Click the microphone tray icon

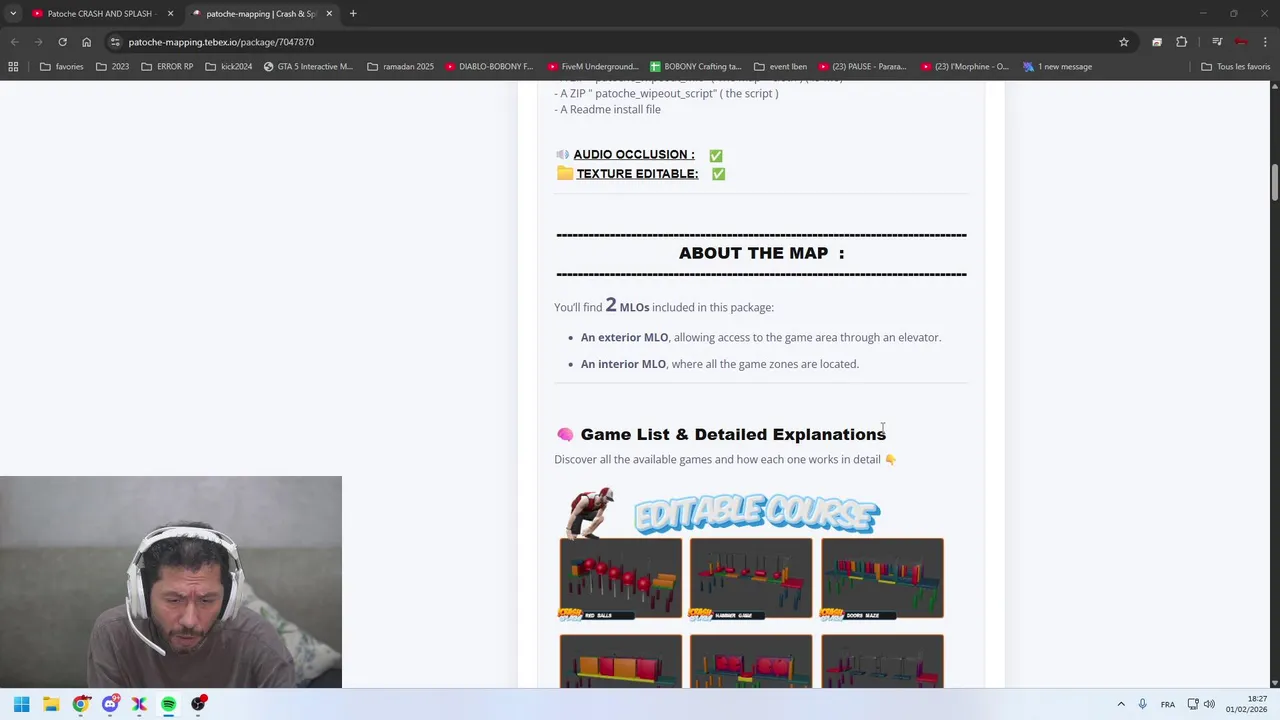click(x=1142, y=704)
